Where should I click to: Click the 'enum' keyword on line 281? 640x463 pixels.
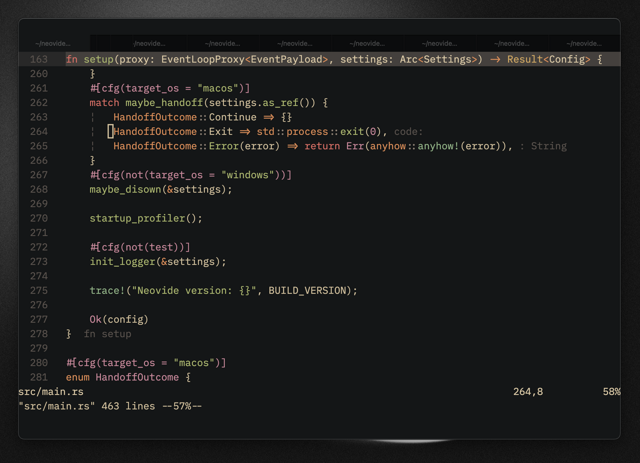(78, 377)
